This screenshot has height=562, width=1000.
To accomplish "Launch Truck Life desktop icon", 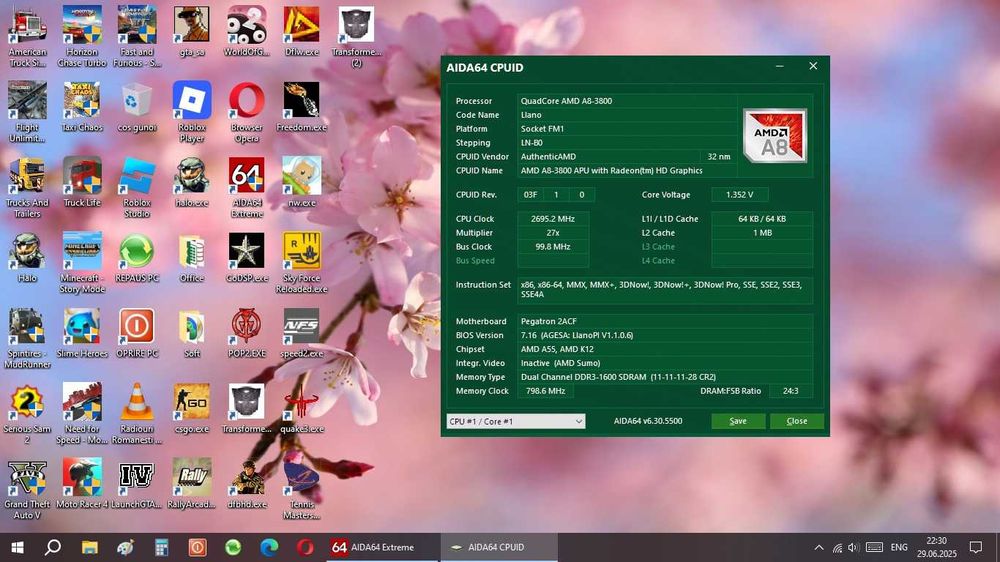I will click(x=82, y=182).
